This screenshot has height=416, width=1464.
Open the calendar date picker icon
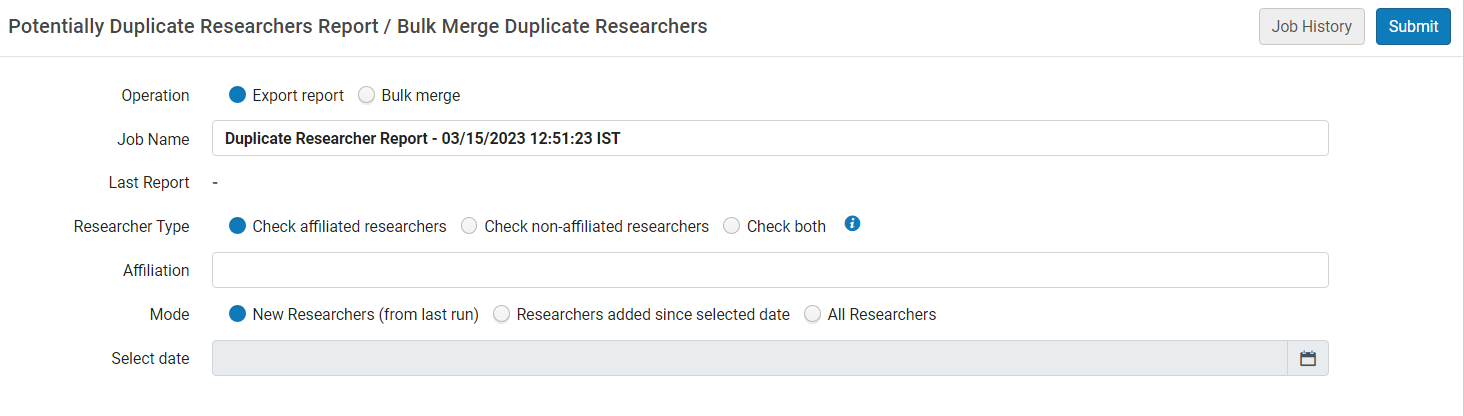(1307, 358)
